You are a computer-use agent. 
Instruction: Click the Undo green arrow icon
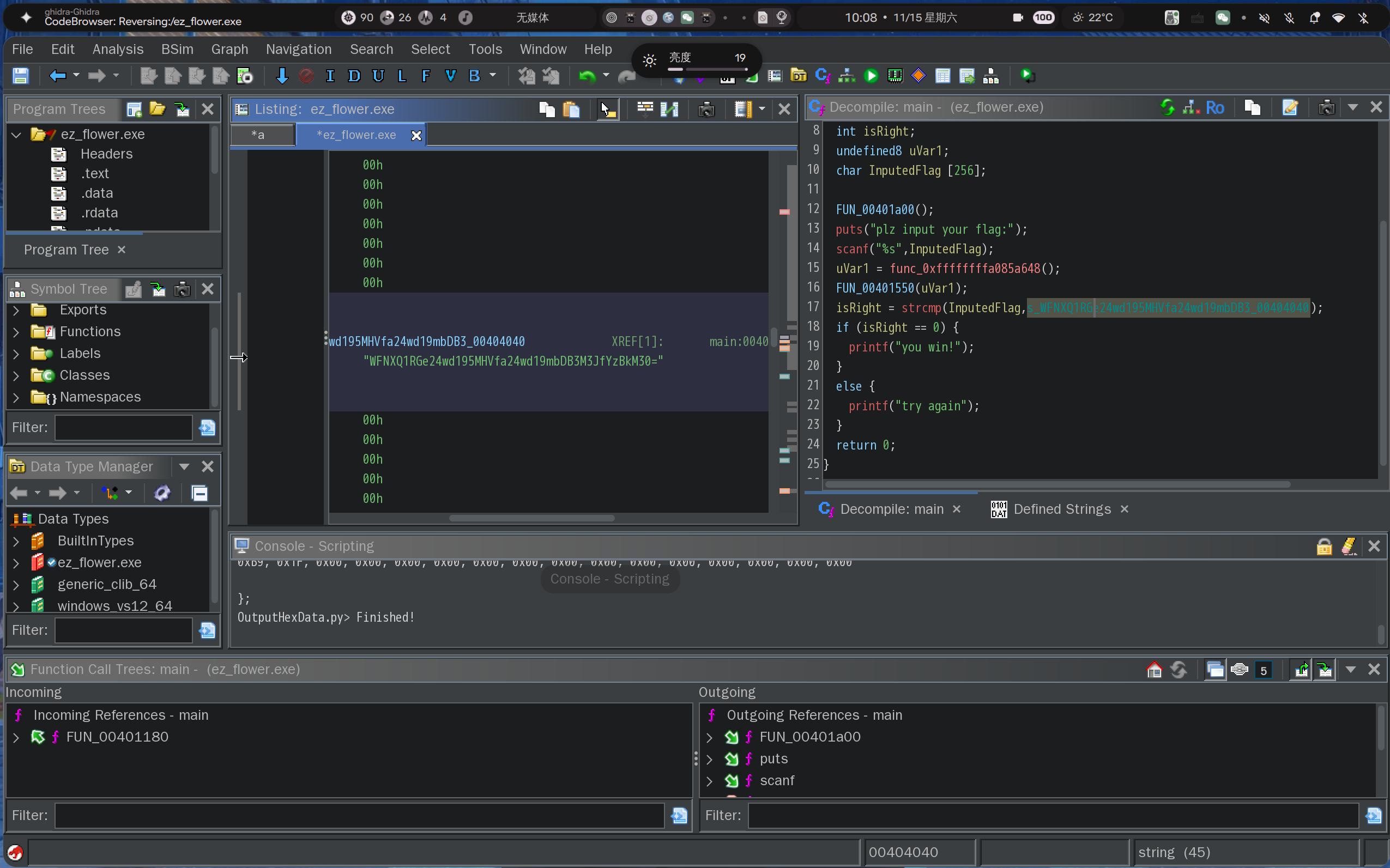(x=586, y=76)
